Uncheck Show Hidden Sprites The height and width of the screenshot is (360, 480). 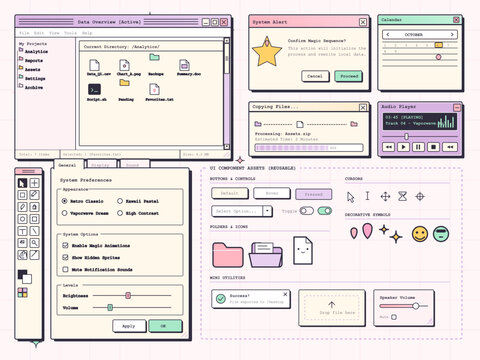click(65, 257)
